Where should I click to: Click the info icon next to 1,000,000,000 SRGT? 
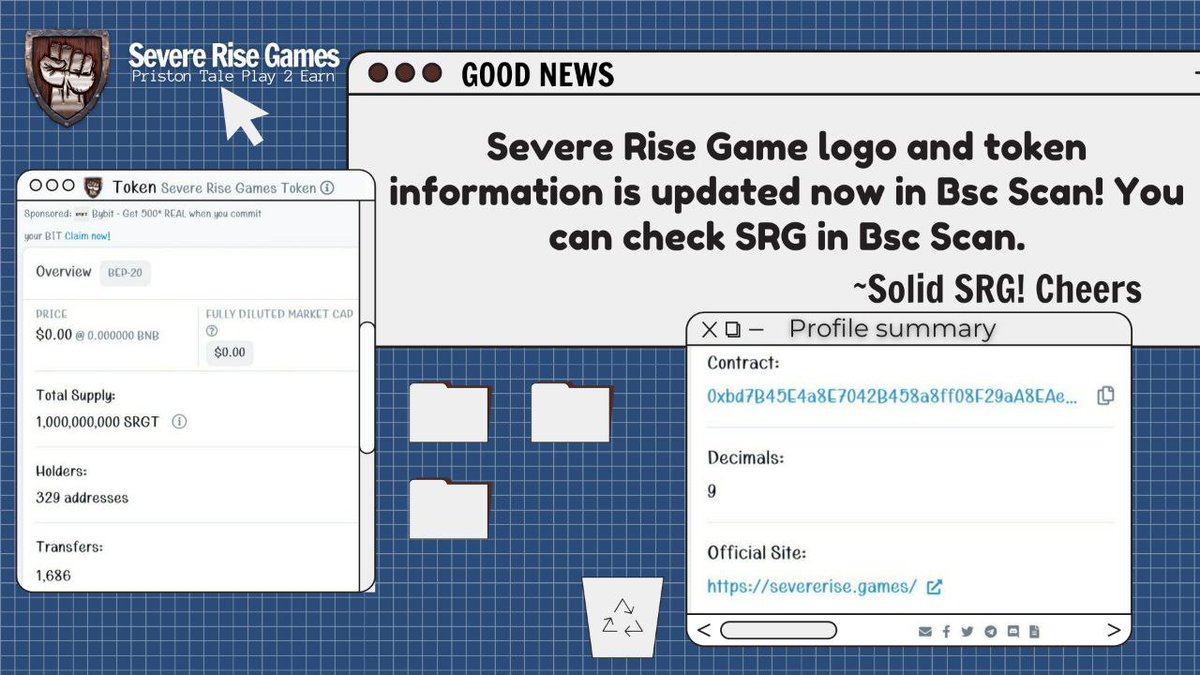[179, 422]
